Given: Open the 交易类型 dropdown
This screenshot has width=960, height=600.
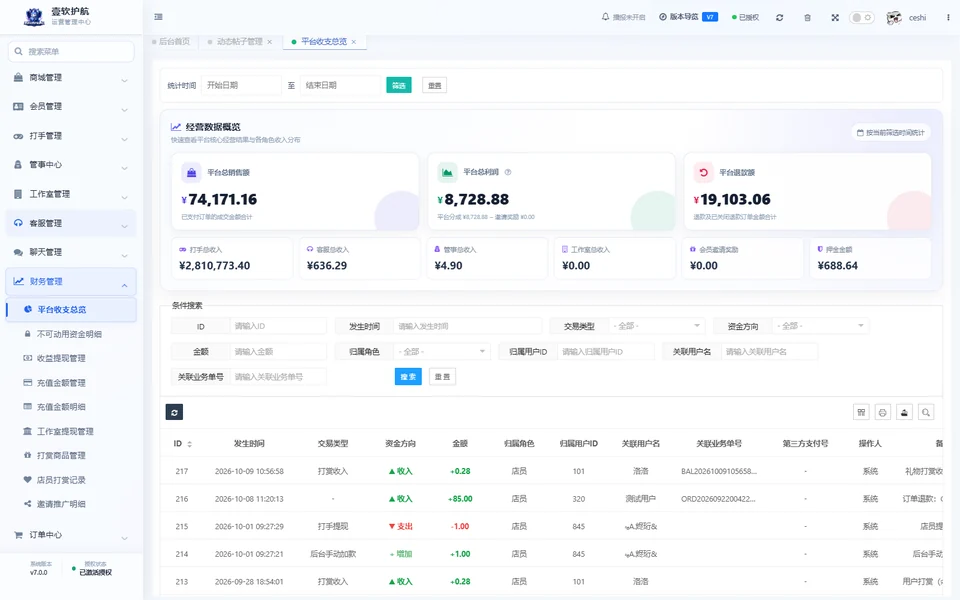Looking at the screenshot, I should (x=656, y=326).
